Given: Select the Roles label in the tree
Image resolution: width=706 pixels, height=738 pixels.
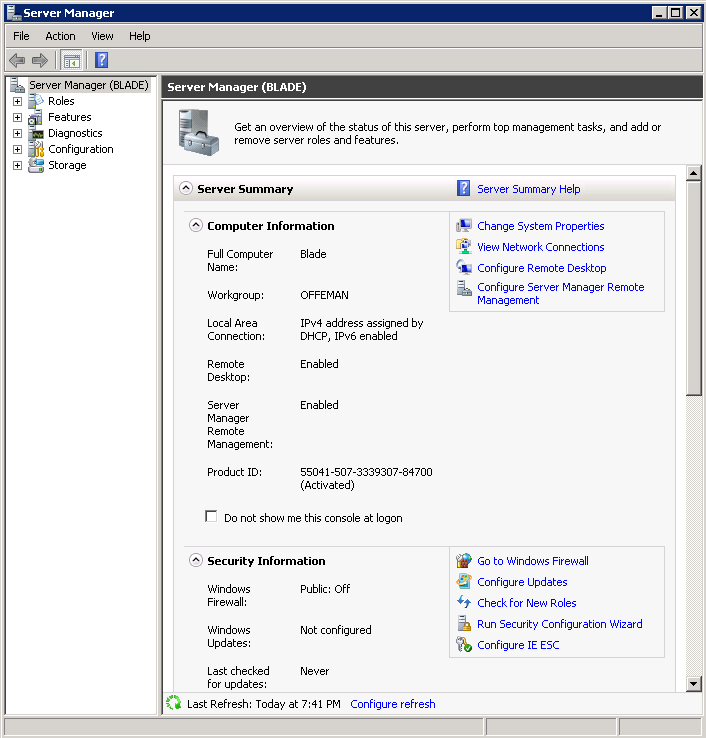Looking at the screenshot, I should (x=61, y=101).
